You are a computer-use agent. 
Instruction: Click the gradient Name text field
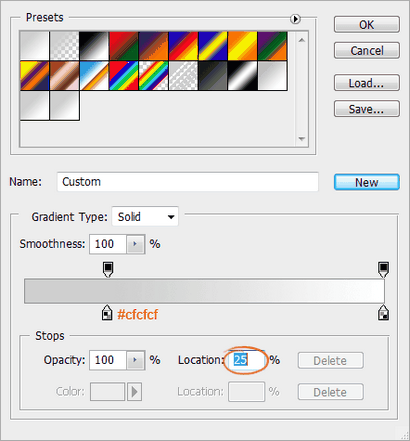[188, 182]
